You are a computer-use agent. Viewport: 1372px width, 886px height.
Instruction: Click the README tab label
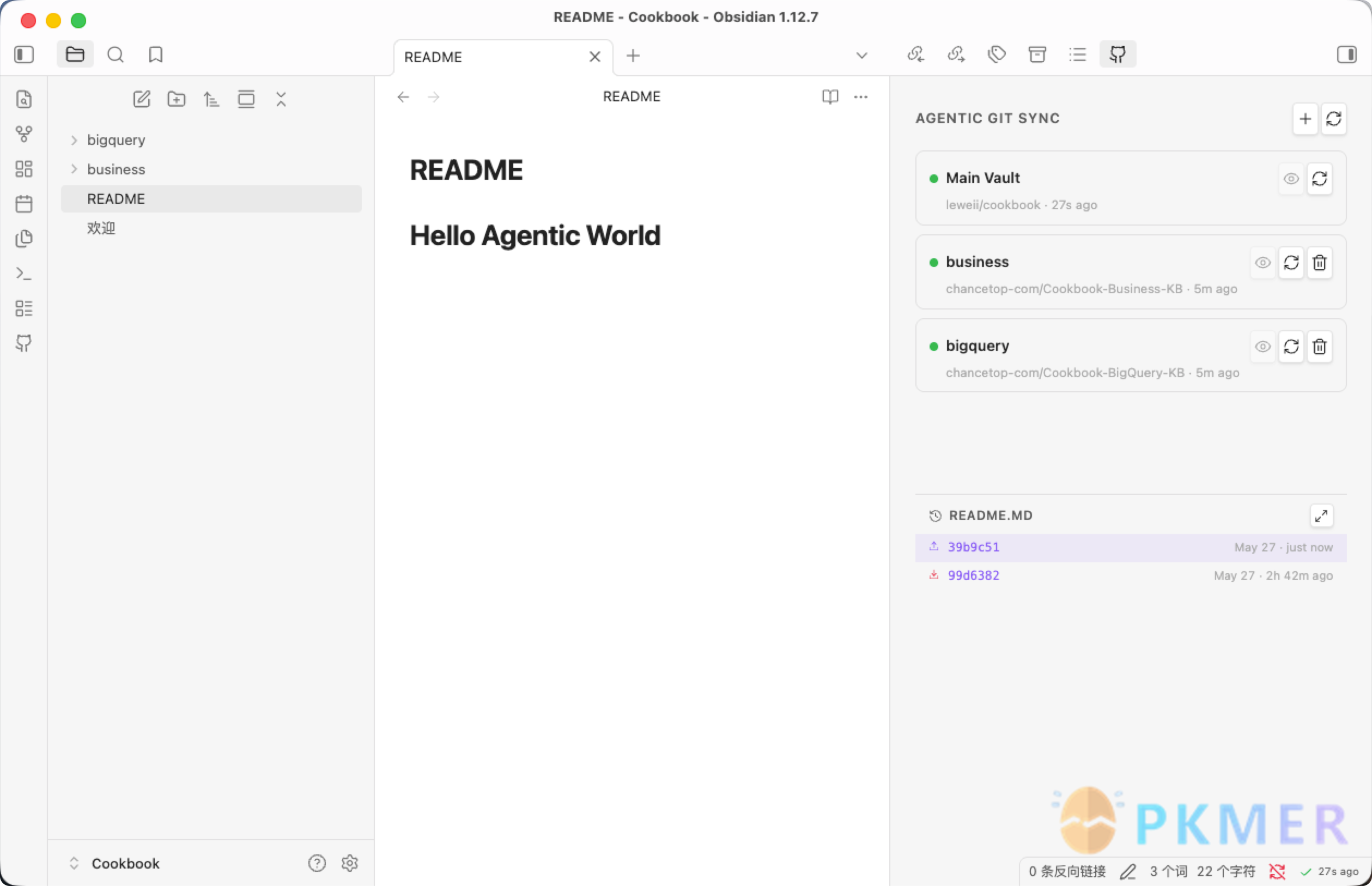(433, 57)
